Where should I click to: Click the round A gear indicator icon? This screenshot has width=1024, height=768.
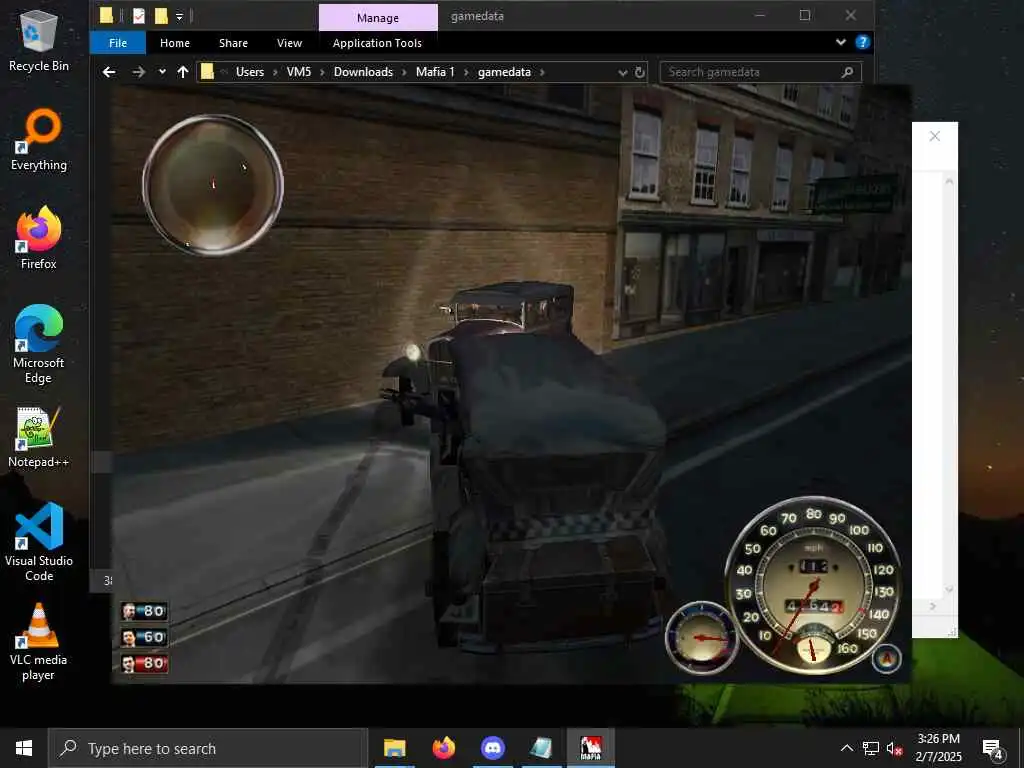[x=886, y=658]
